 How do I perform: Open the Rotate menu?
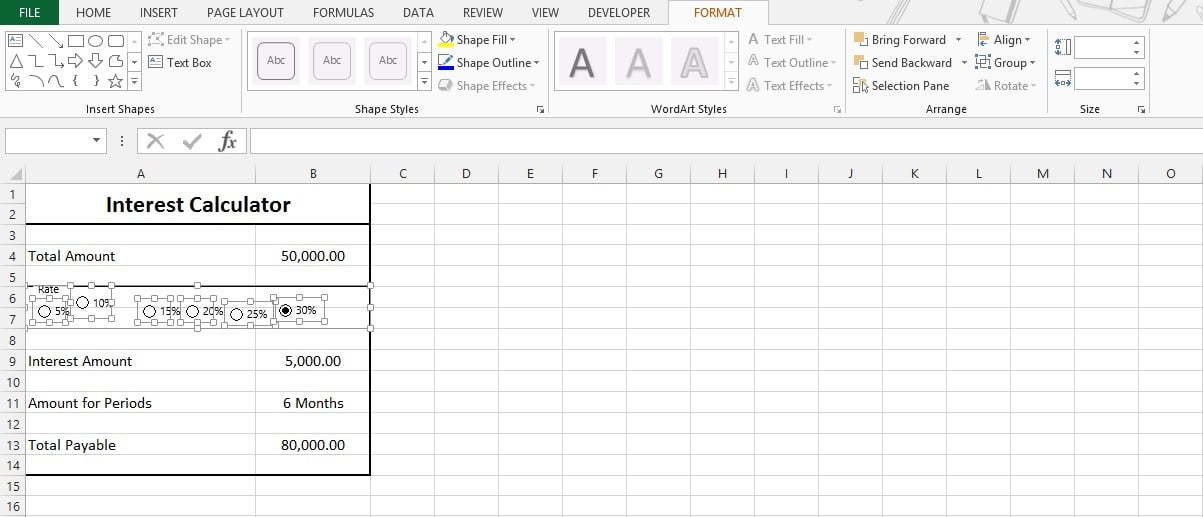click(x=1007, y=86)
